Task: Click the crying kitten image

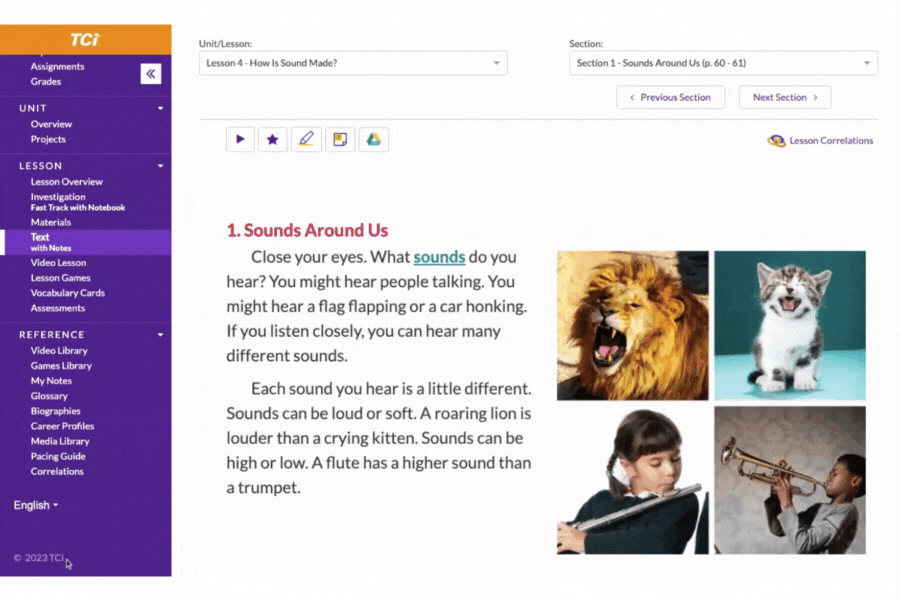Action: coord(790,326)
